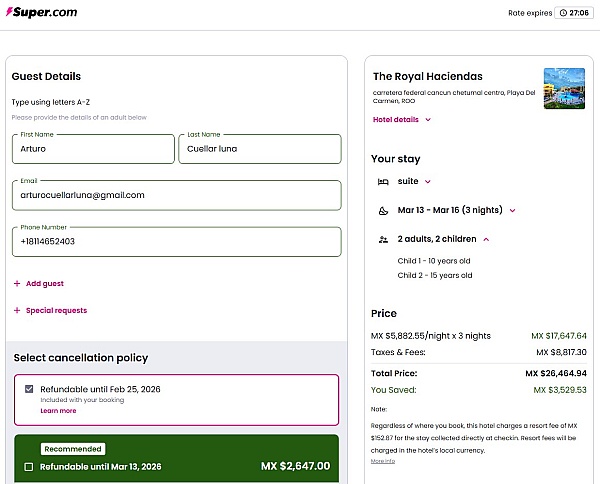Expand the suite room dropdown

(428, 181)
